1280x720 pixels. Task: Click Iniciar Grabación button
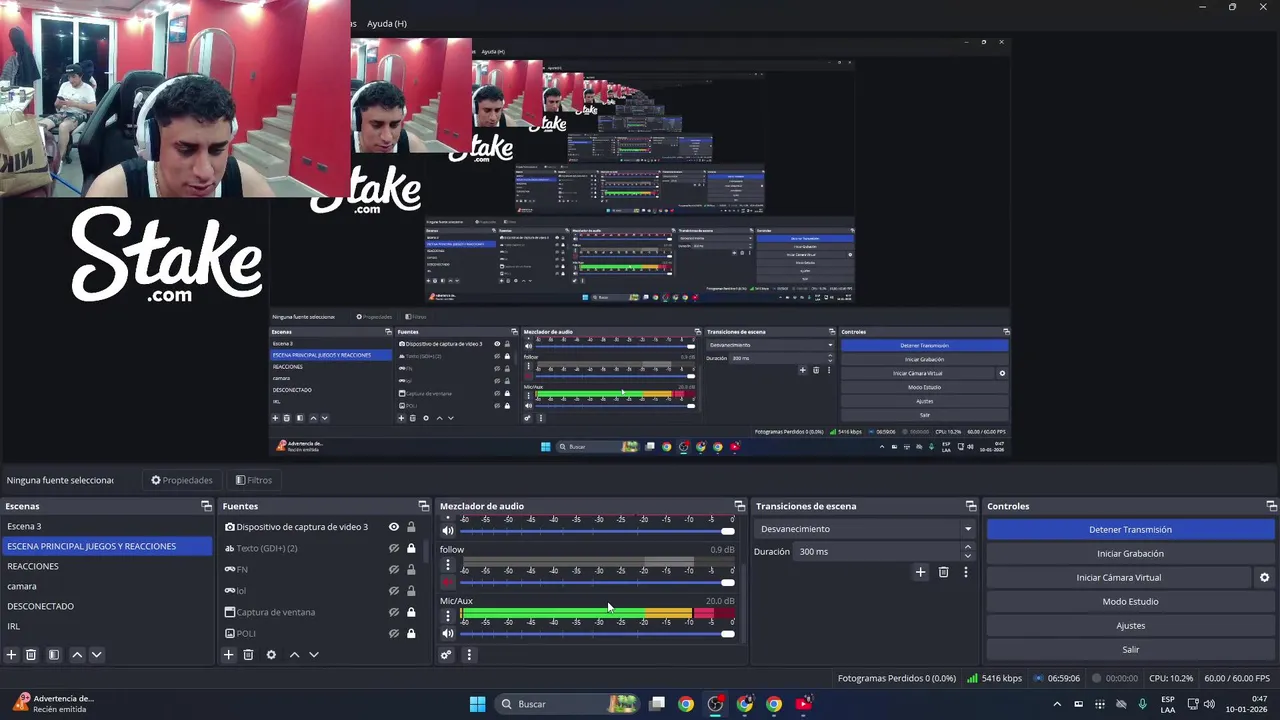1130,553
